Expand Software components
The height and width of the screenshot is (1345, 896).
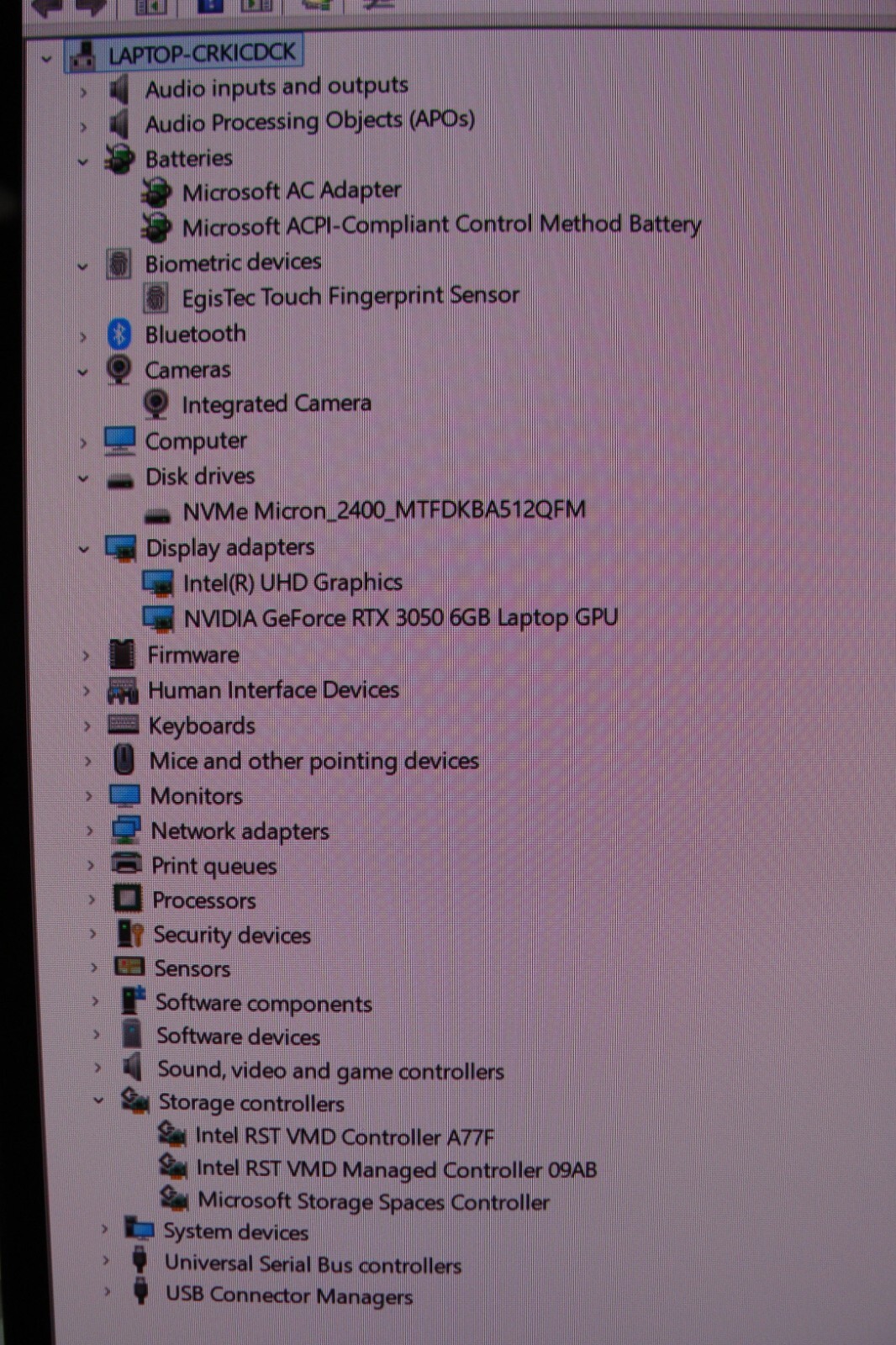95,1003
